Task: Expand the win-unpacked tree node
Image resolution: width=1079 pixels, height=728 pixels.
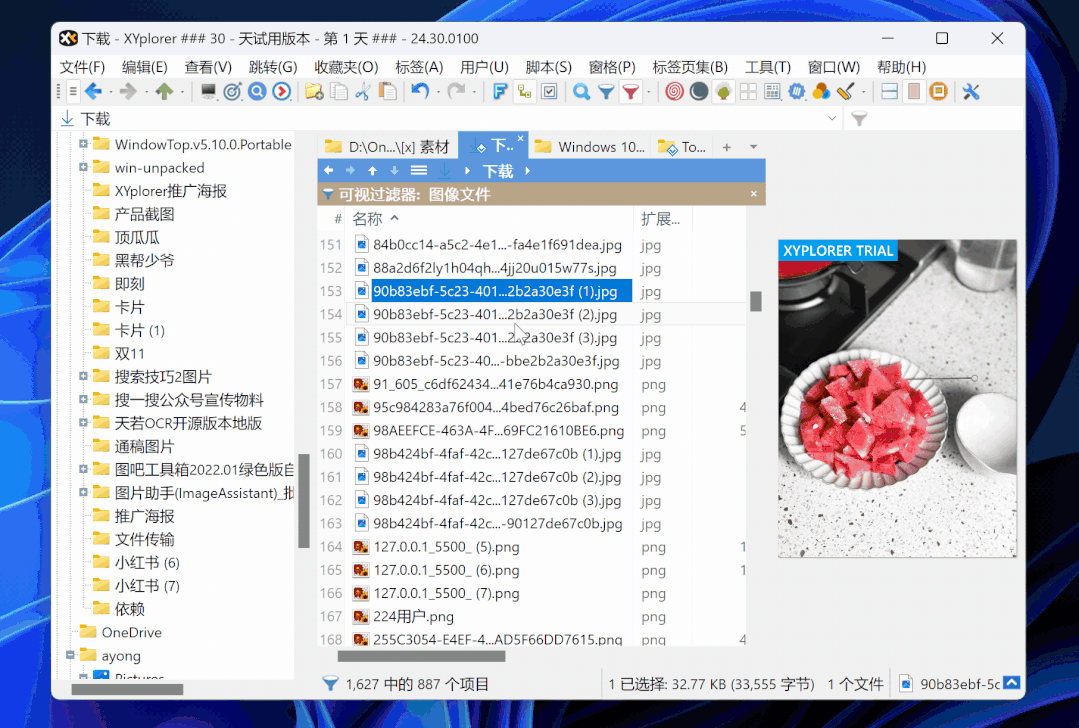Action: 83,167
